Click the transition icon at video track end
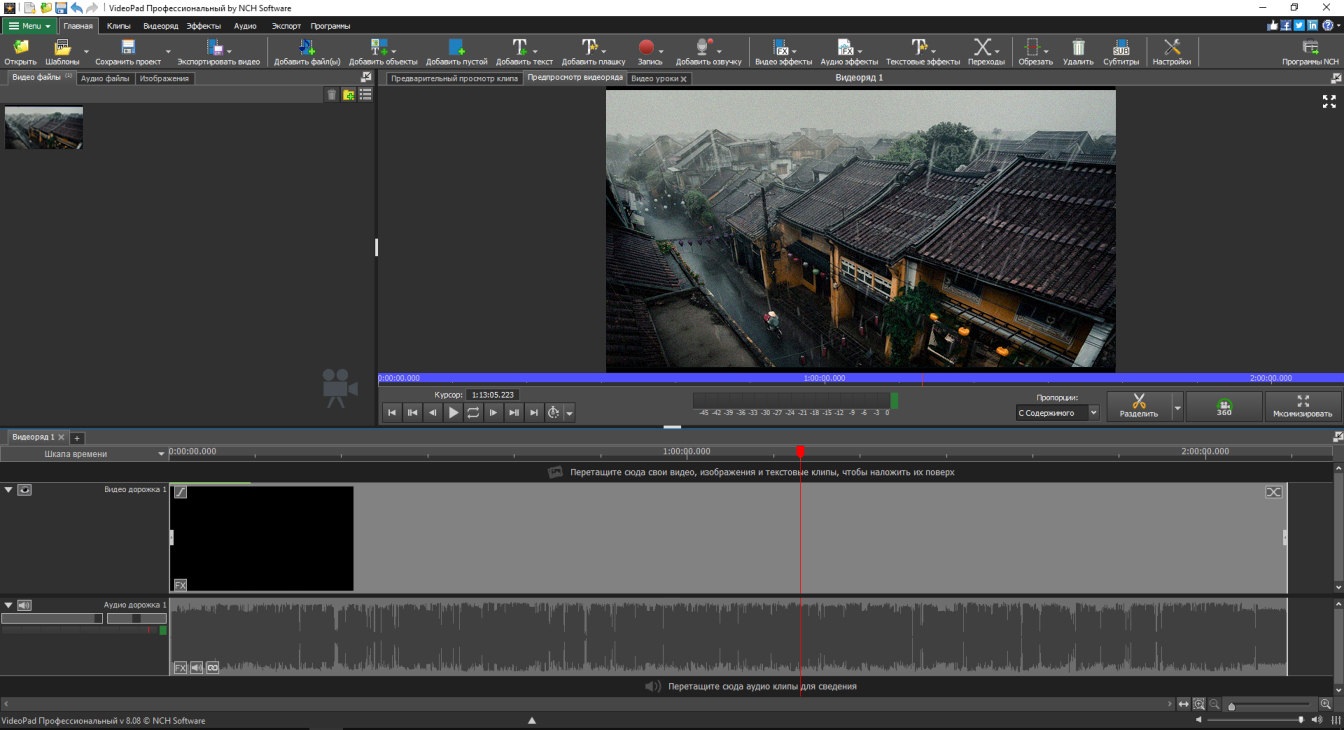 click(x=1274, y=492)
